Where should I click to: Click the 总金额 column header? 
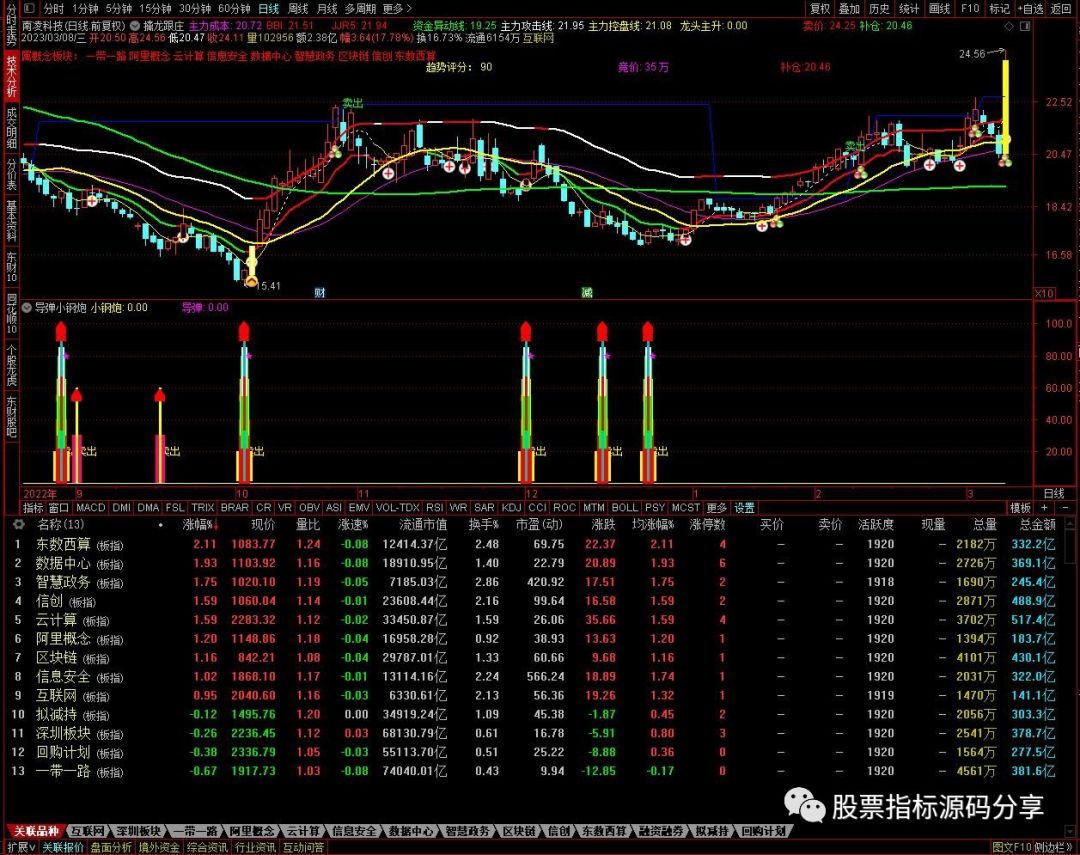(x=1037, y=524)
